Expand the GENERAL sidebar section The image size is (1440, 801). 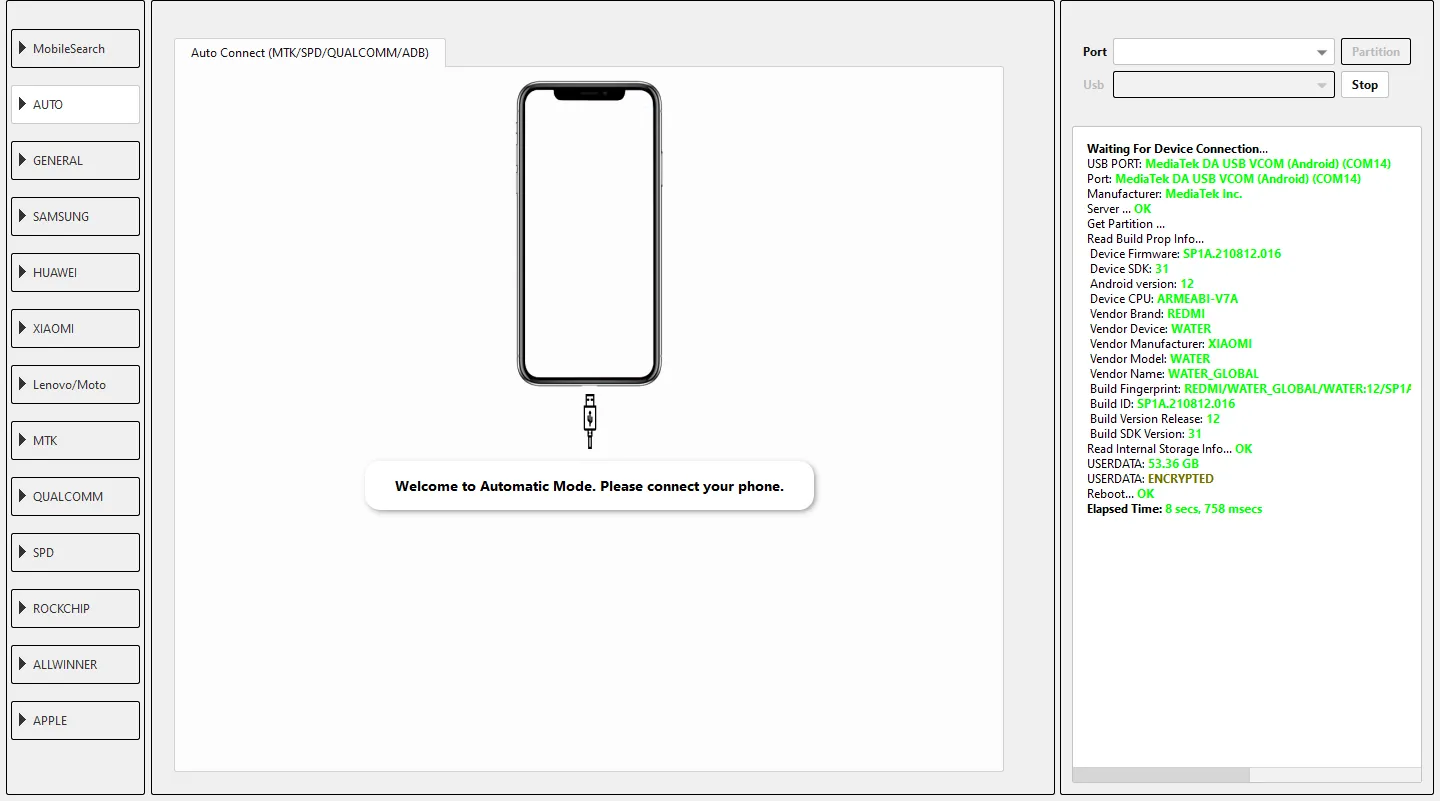[75, 161]
